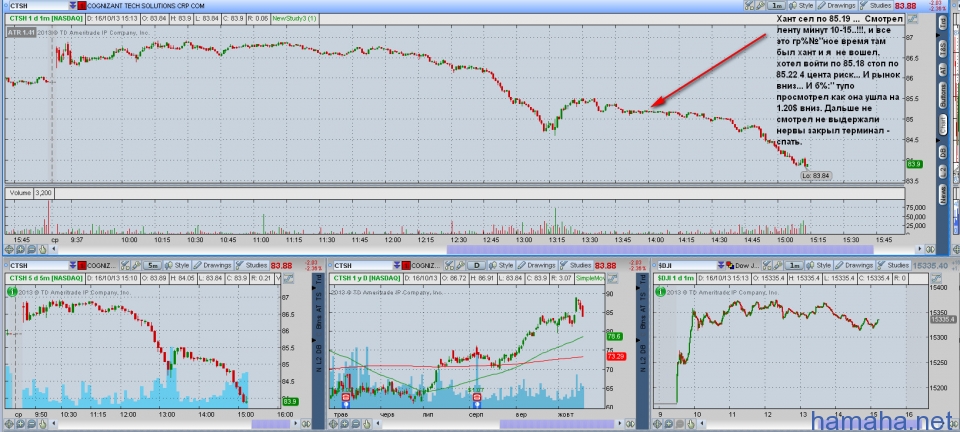Click green 83.9 last price tag on main chart axis
Screen dimensions: 960x432
point(915,164)
